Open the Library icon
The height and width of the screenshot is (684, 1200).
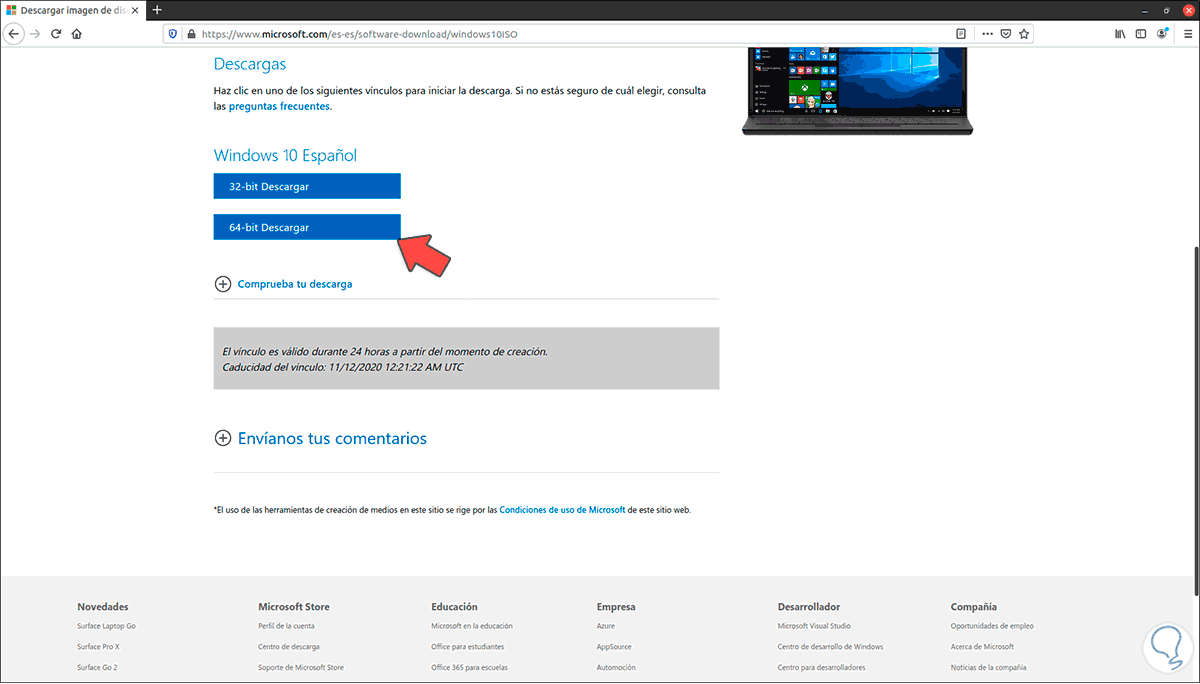point(1119,33)
